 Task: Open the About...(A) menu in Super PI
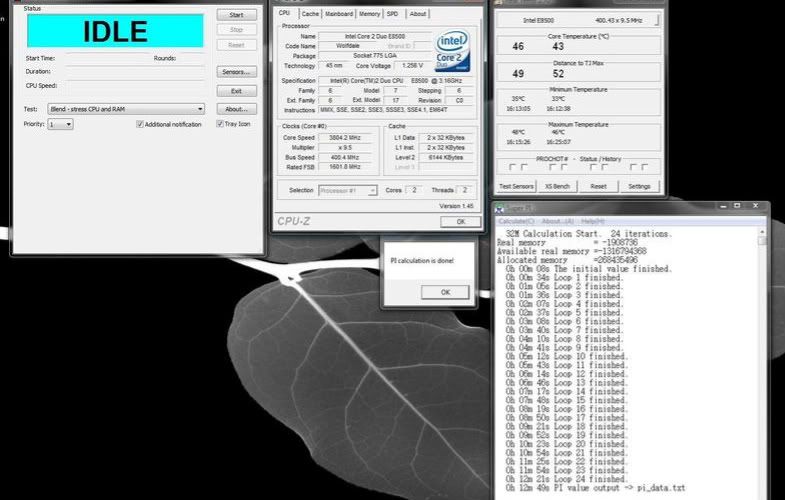point(558,221)
